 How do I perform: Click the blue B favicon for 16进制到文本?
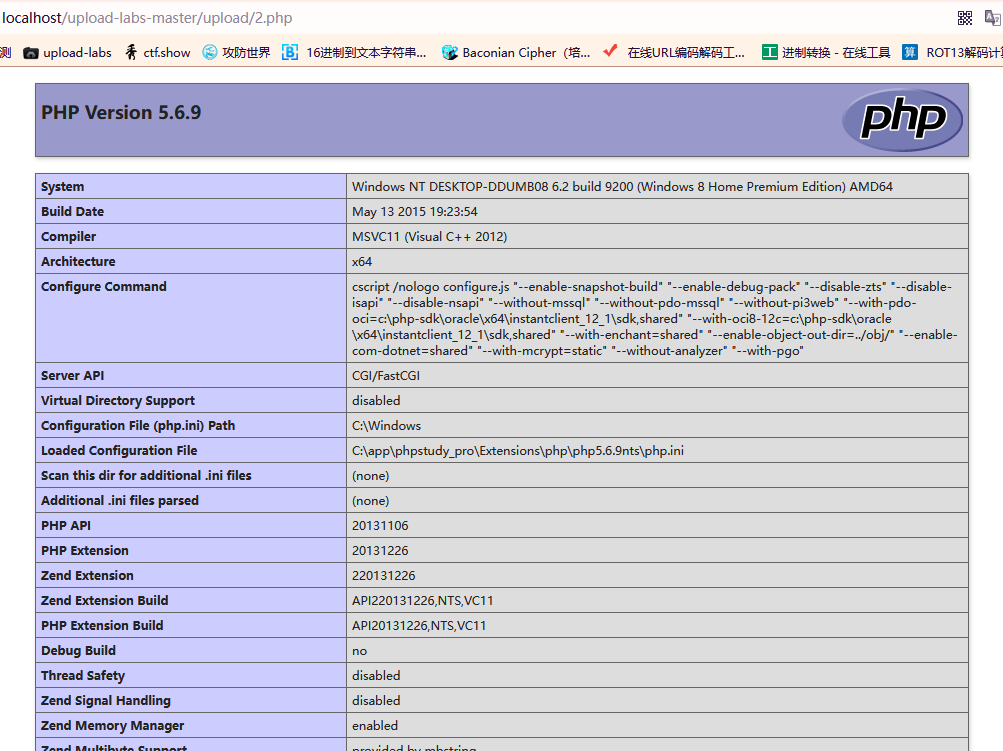[x=290, y=52]
